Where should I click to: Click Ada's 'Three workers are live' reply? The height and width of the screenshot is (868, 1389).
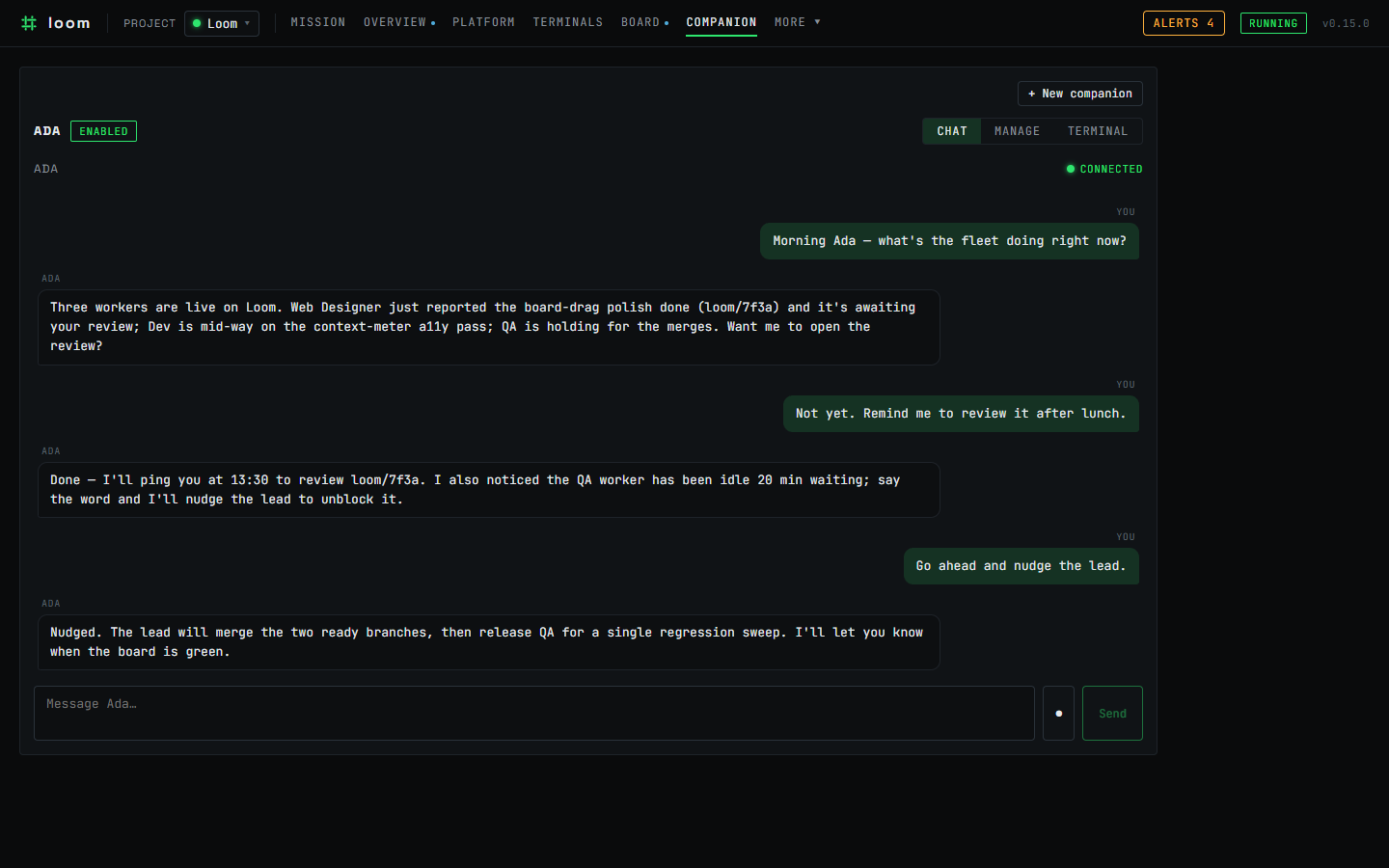[x=488, y=327]
